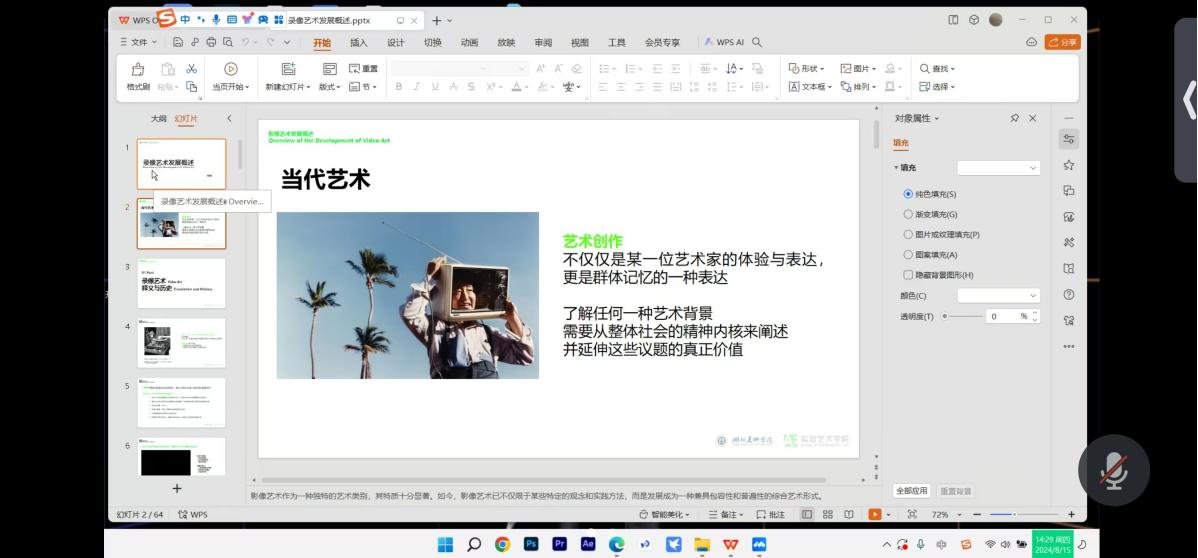The height and width of the screenshot is (558, 1198).
Task: Select Picture or texture fill (图片或纹理填充)
Action: [908, 234]
